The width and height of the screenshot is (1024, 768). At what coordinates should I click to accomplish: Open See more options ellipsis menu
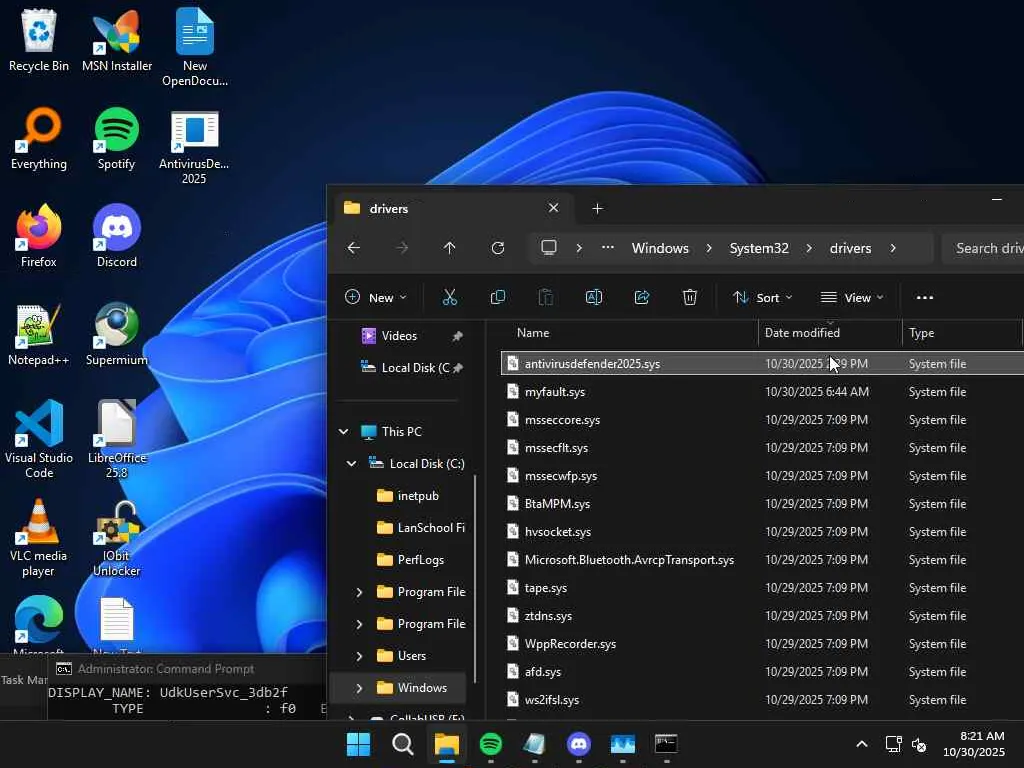pos(925,297)
